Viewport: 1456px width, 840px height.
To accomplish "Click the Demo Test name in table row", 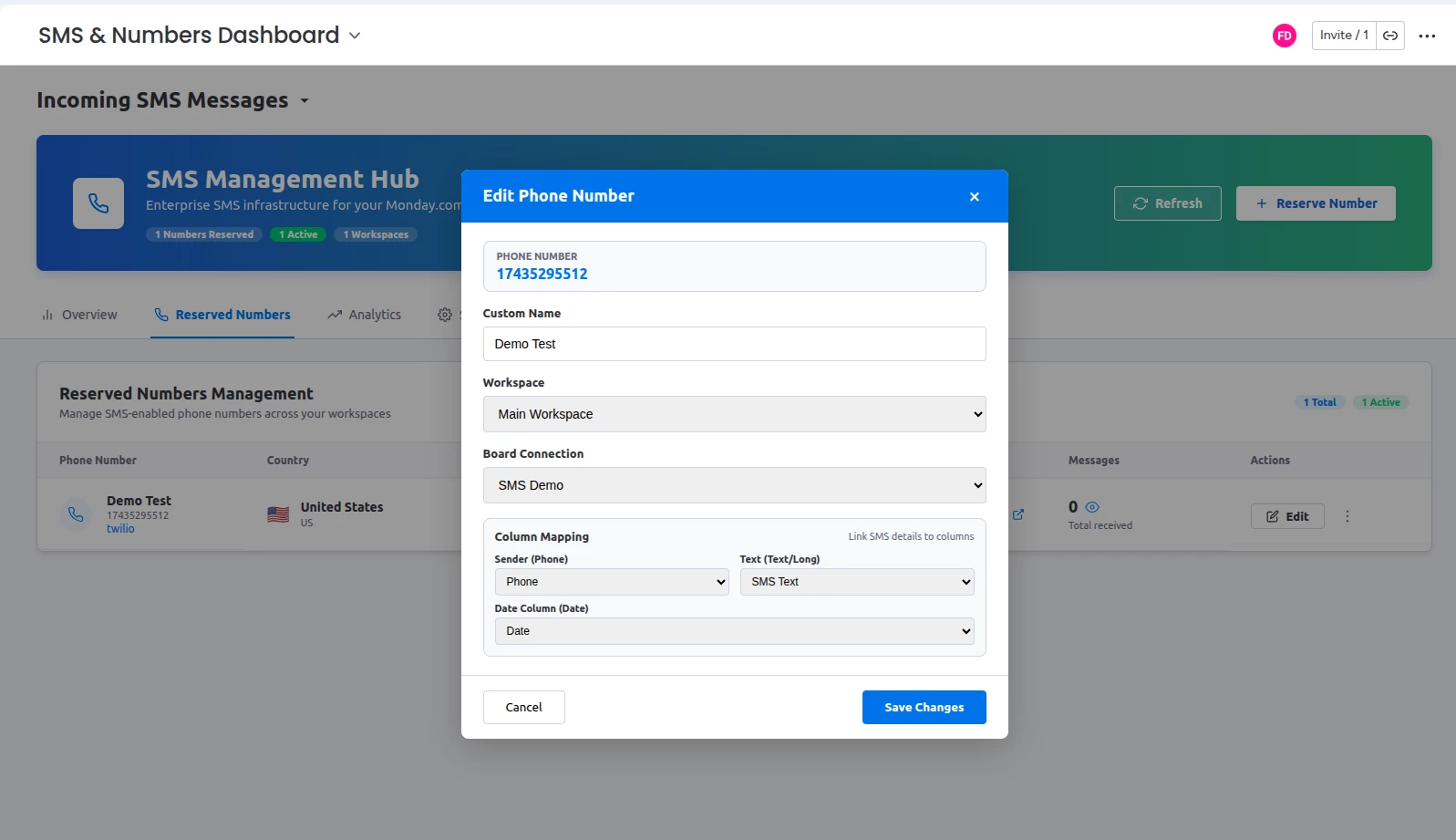I will (139, 501).
